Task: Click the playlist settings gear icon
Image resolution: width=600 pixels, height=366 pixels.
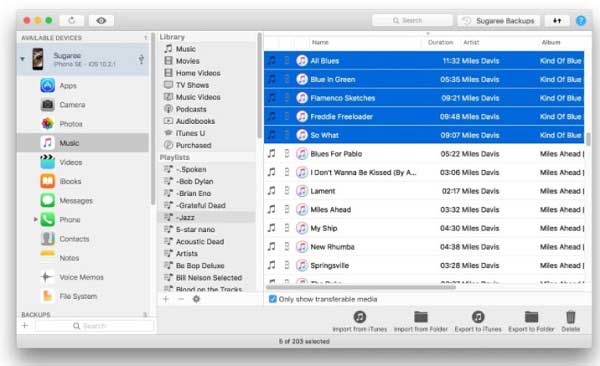Action: tap(196, 299)
